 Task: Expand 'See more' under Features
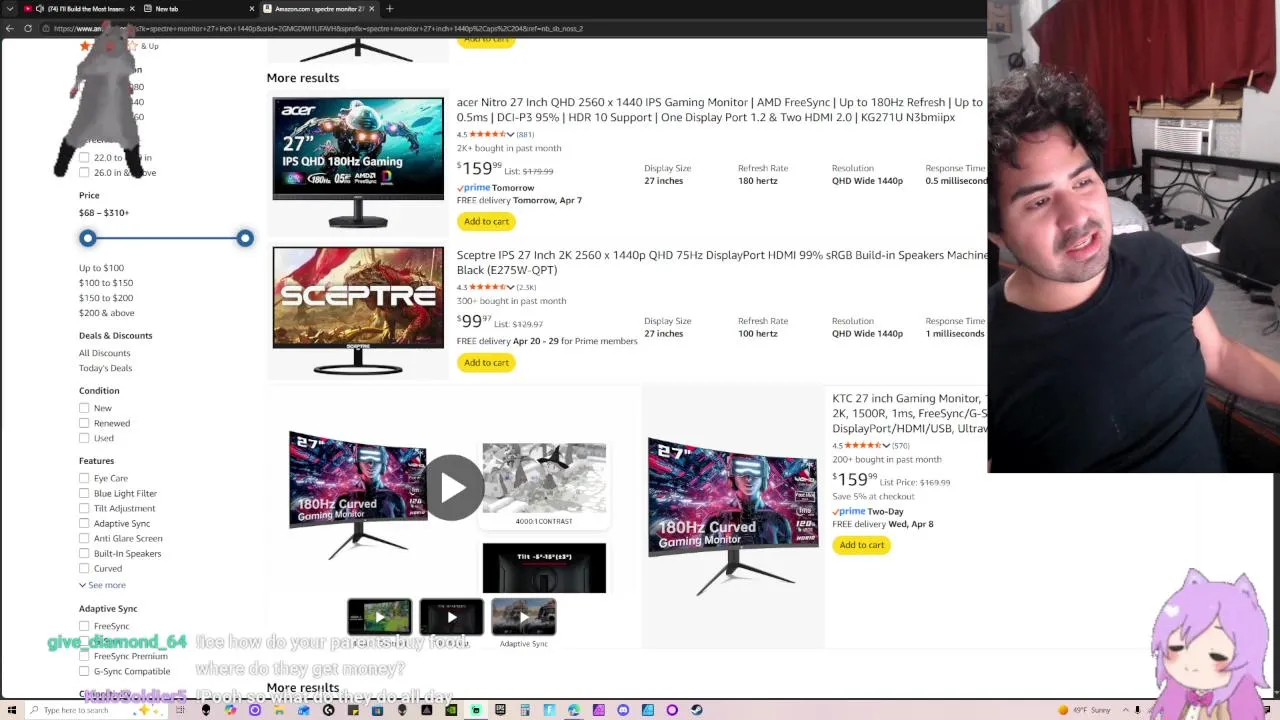(x=102, y=585)
